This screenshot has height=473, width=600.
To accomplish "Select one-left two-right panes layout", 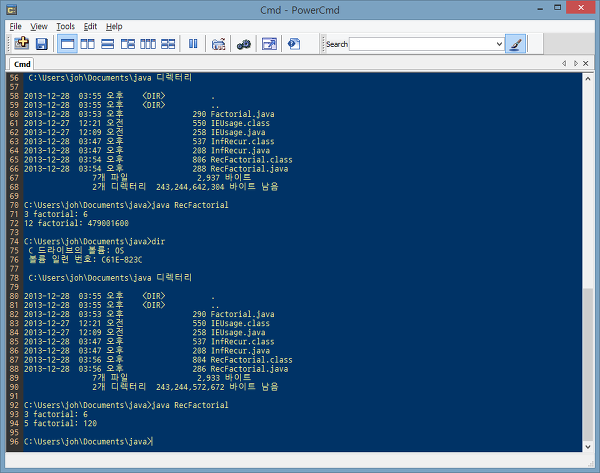I will [x=128, y=44].
